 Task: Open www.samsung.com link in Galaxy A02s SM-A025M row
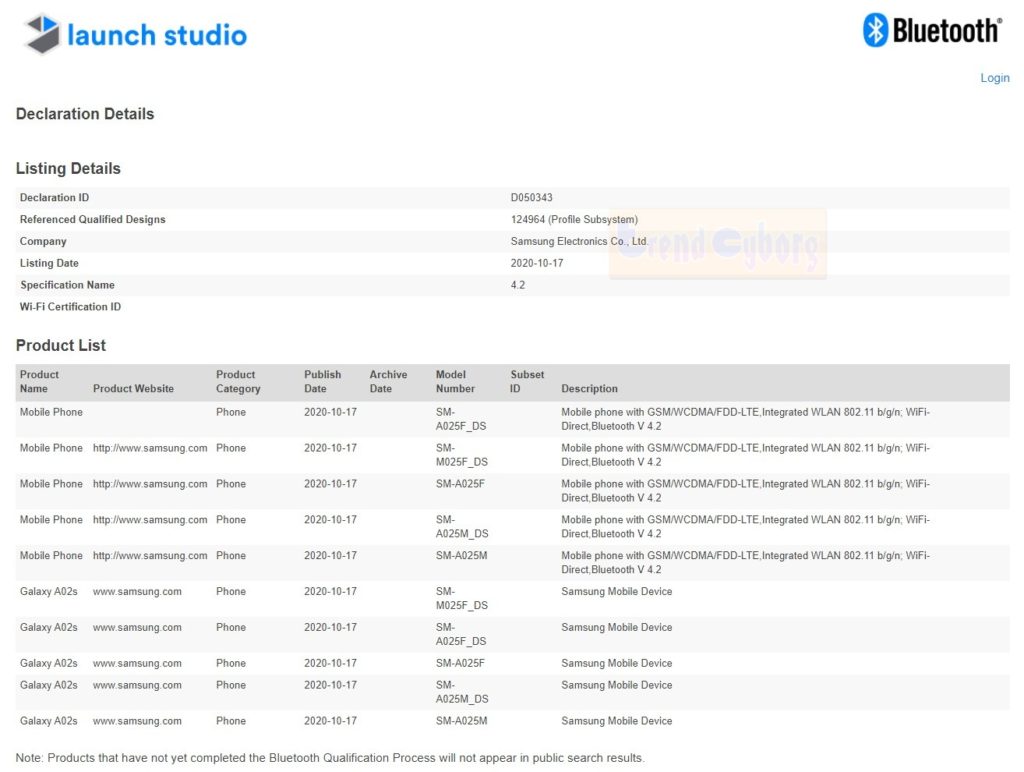pos(137,721)
